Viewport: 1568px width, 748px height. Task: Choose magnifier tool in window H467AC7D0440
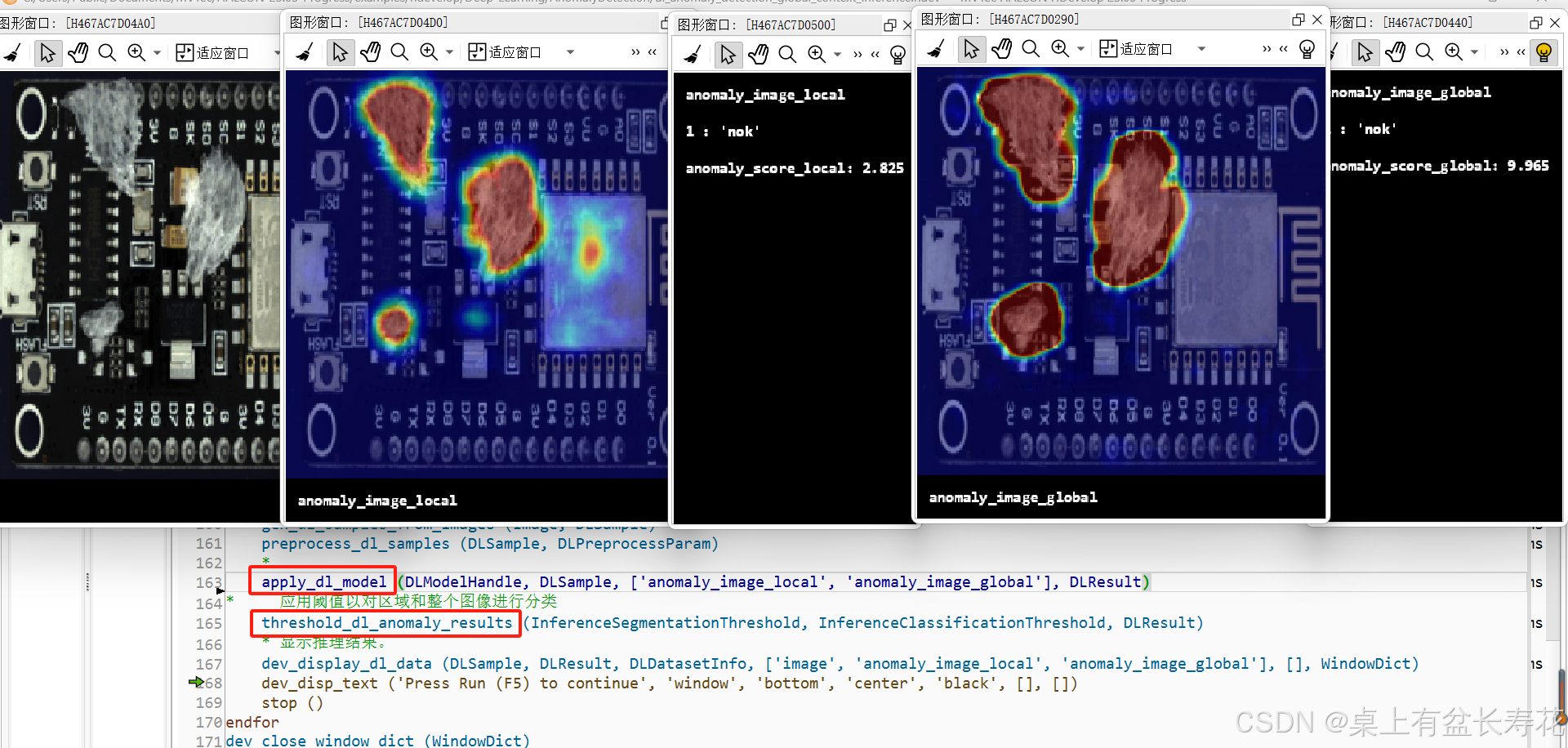coord(1424,52)
